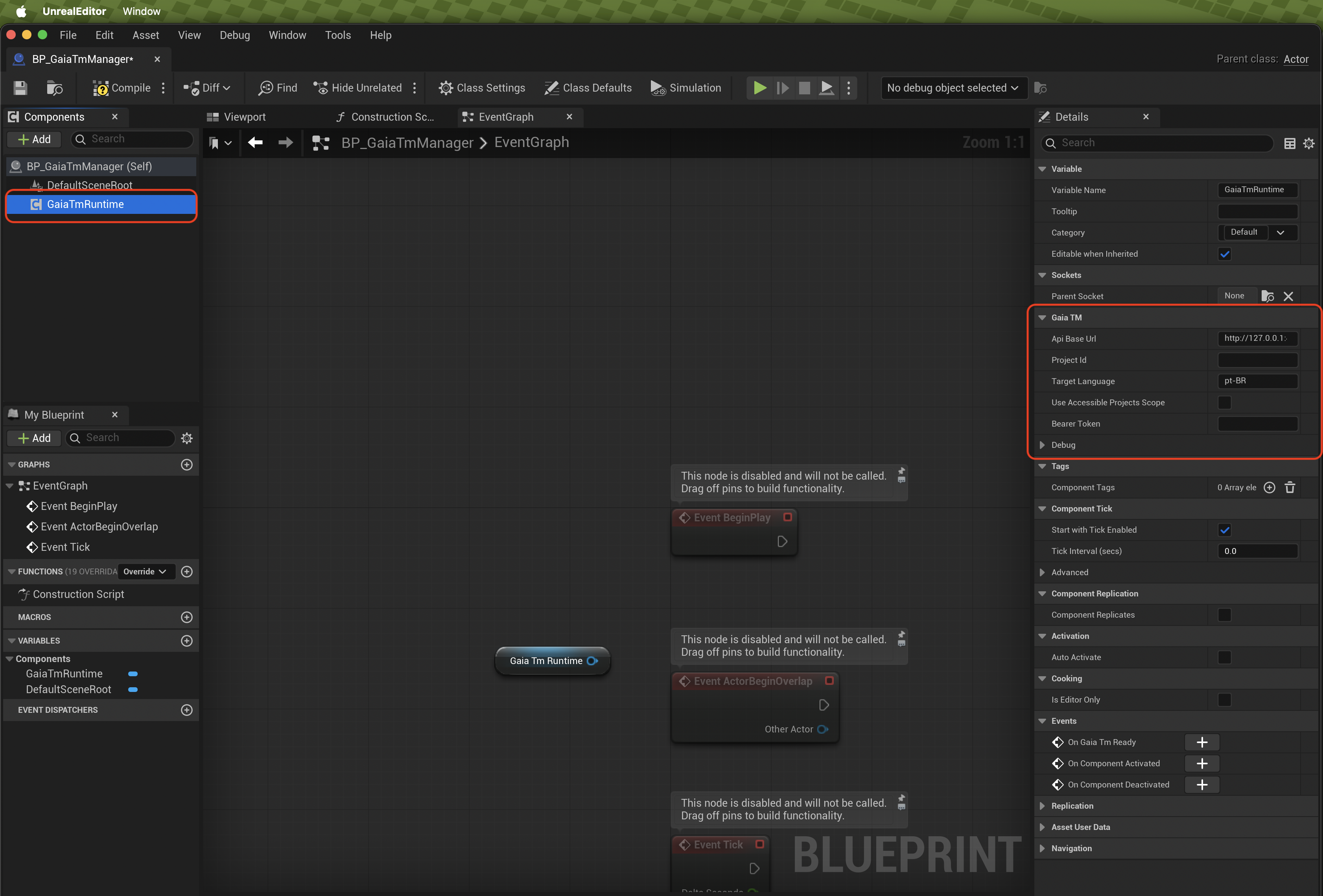Open the play options three-dot menu
Image resolution: width=1323 pixels, height=896 pixels.
849,88
